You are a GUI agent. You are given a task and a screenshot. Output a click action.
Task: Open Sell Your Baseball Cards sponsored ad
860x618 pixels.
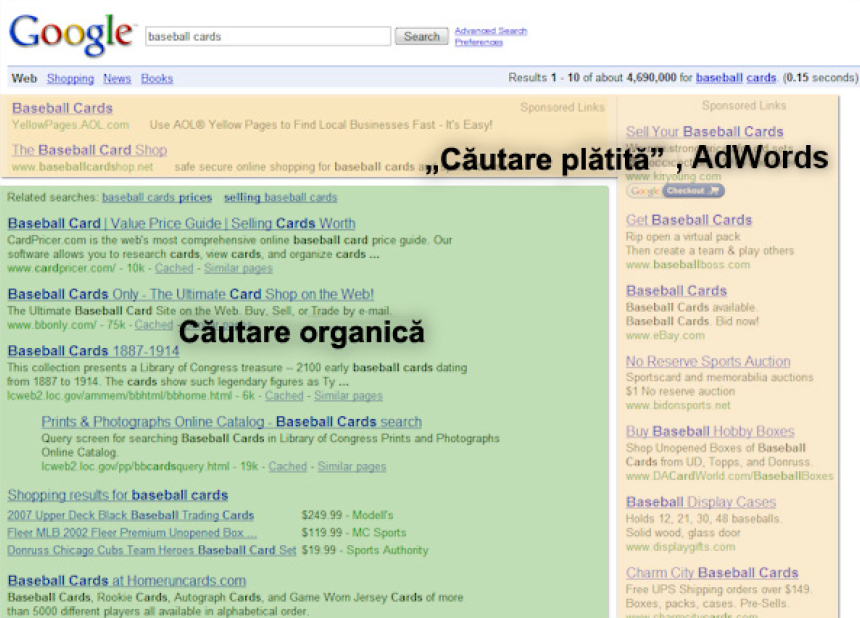(x=705, y=132)
